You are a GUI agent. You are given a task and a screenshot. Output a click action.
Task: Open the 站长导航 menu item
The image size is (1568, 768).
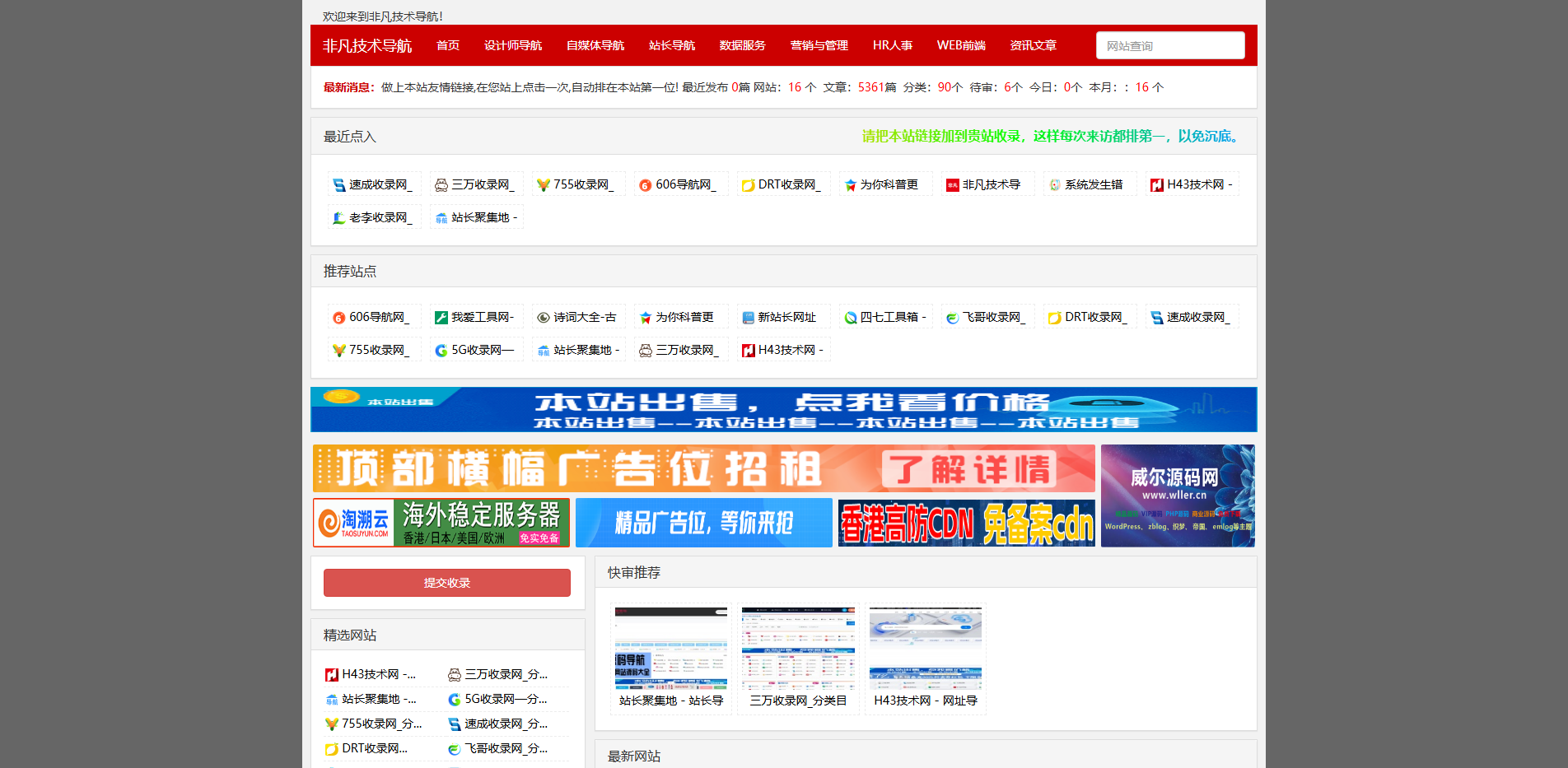(672, 46)
